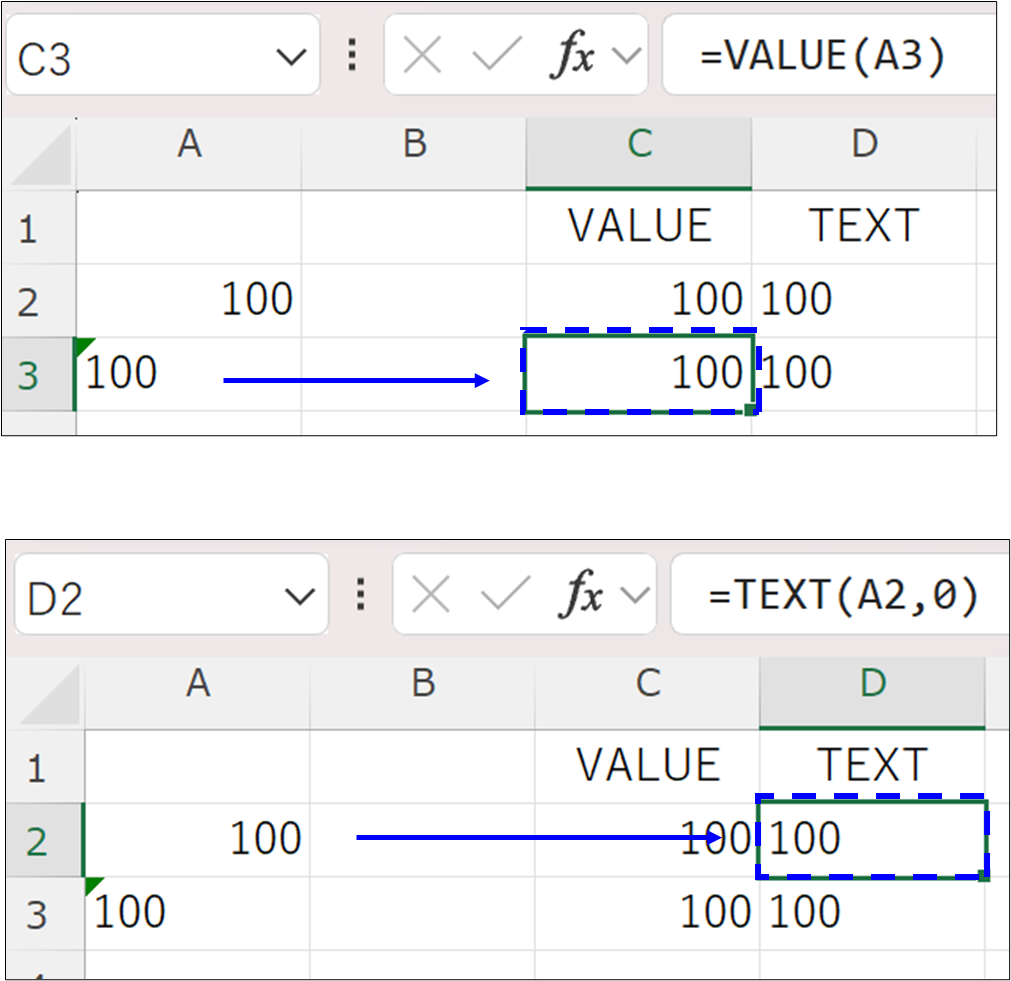Click the three-dot resize handle beside the C3 Name Box
The height and width of the screenshot is (981, 1011).
352,57
